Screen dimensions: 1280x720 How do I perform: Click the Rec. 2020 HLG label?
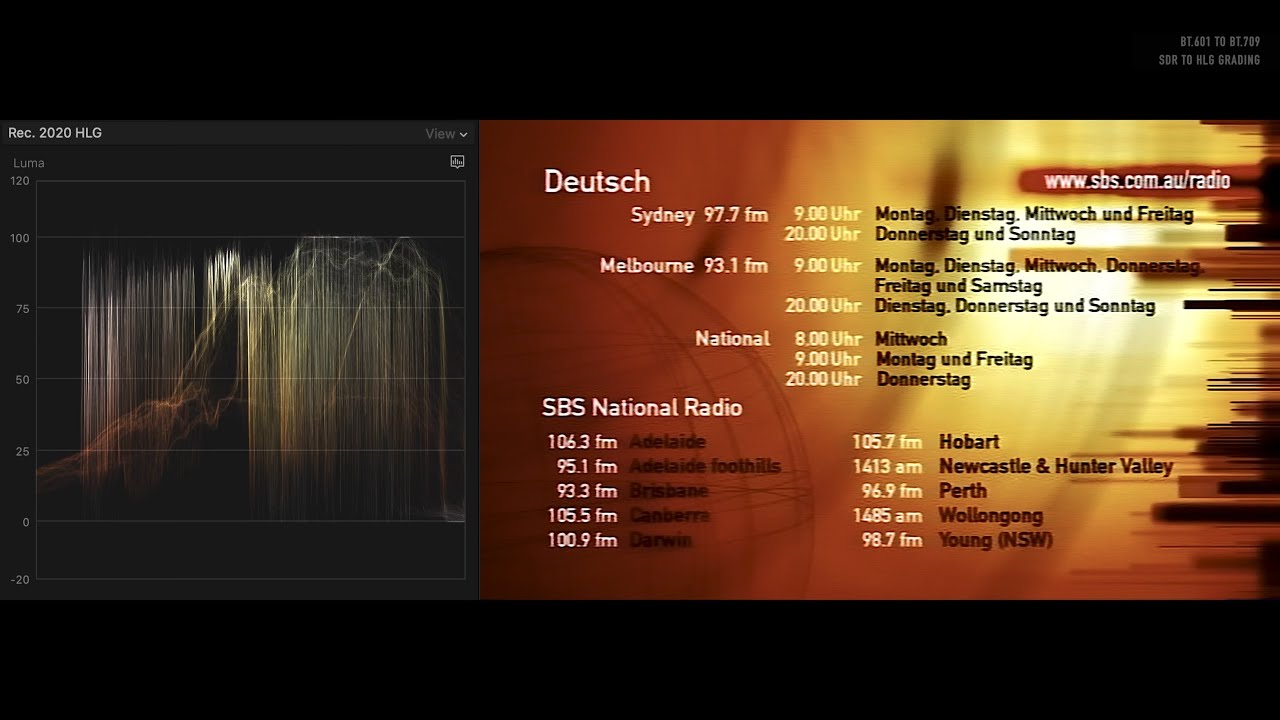(x=55, y=133)
